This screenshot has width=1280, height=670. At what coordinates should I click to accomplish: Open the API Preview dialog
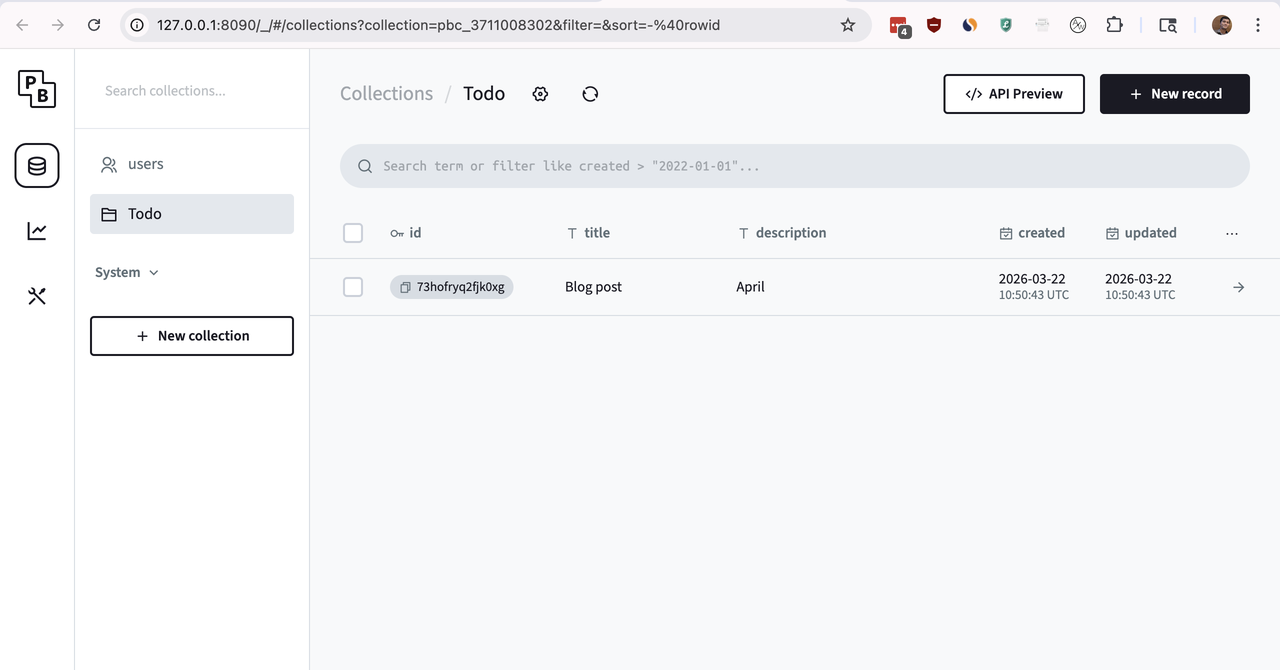[1013, 93]
